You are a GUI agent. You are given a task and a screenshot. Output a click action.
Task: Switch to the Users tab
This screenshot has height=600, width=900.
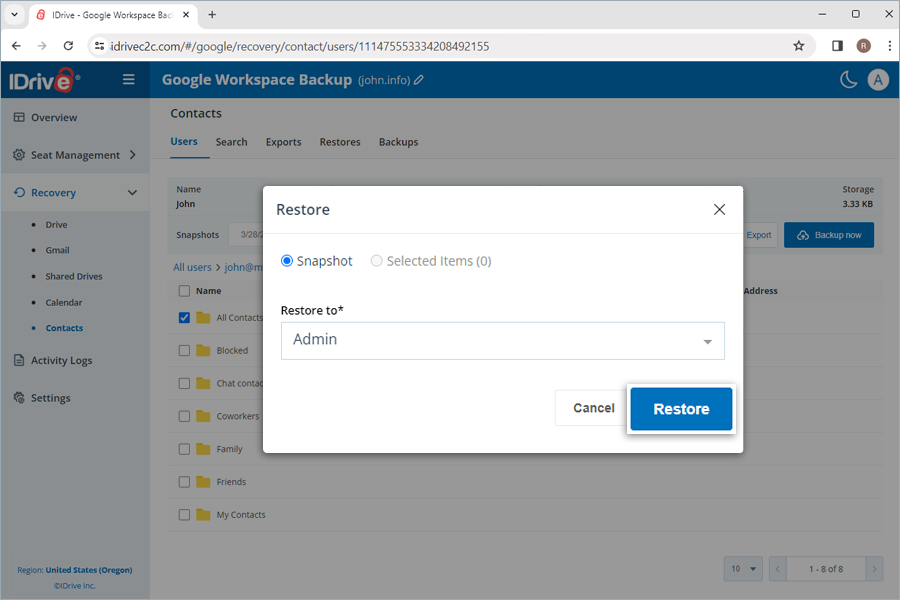coord(184,141)
